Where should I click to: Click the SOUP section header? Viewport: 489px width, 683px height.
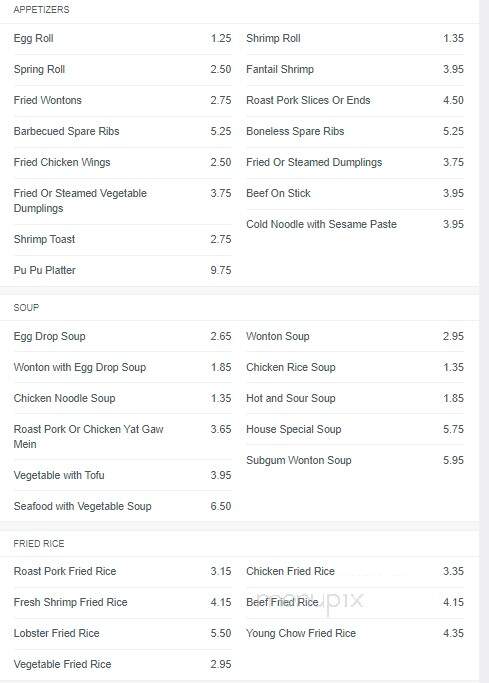(26, 308)
